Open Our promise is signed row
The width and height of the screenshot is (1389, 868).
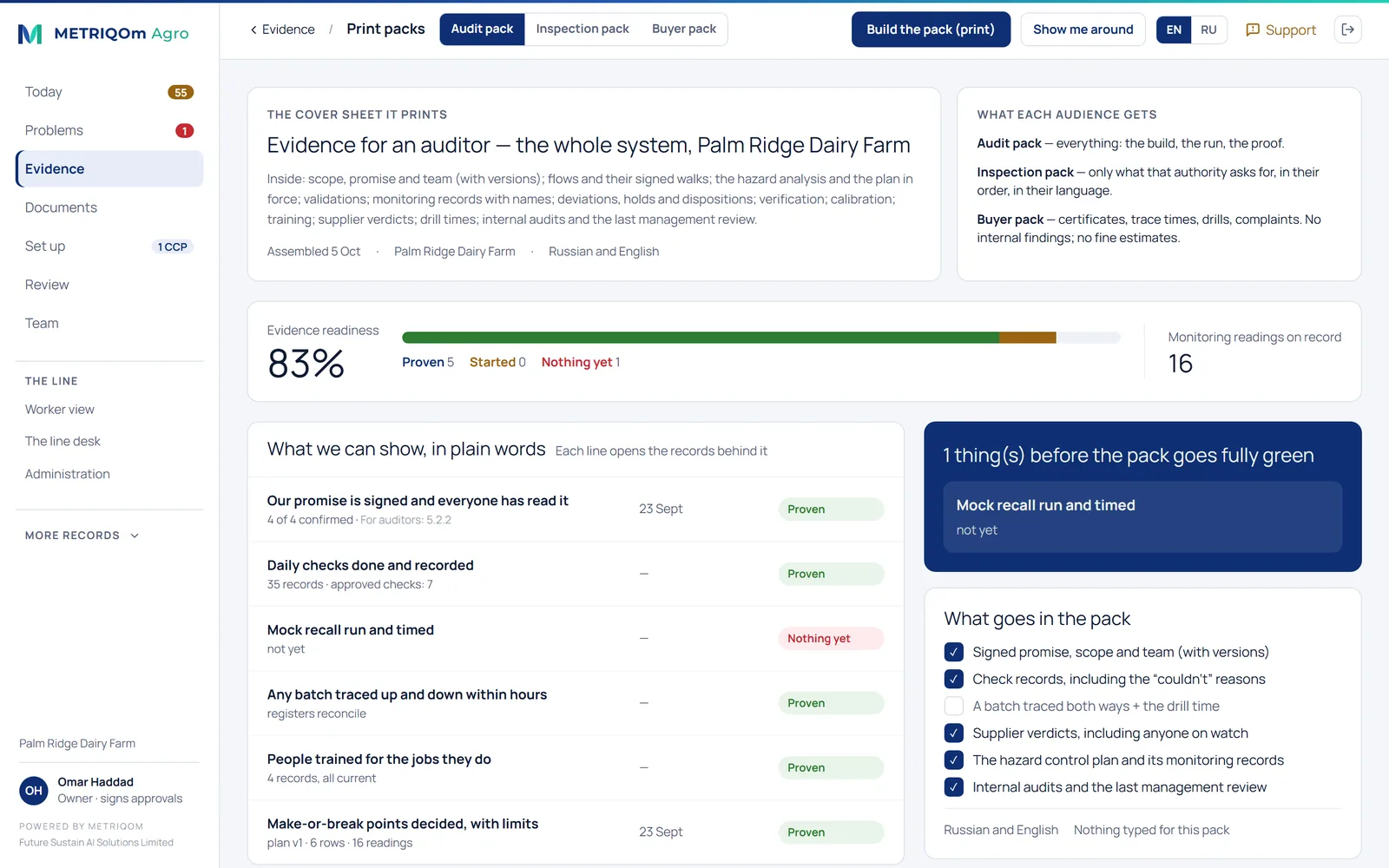pyautogui.click(x=576, y=510)
